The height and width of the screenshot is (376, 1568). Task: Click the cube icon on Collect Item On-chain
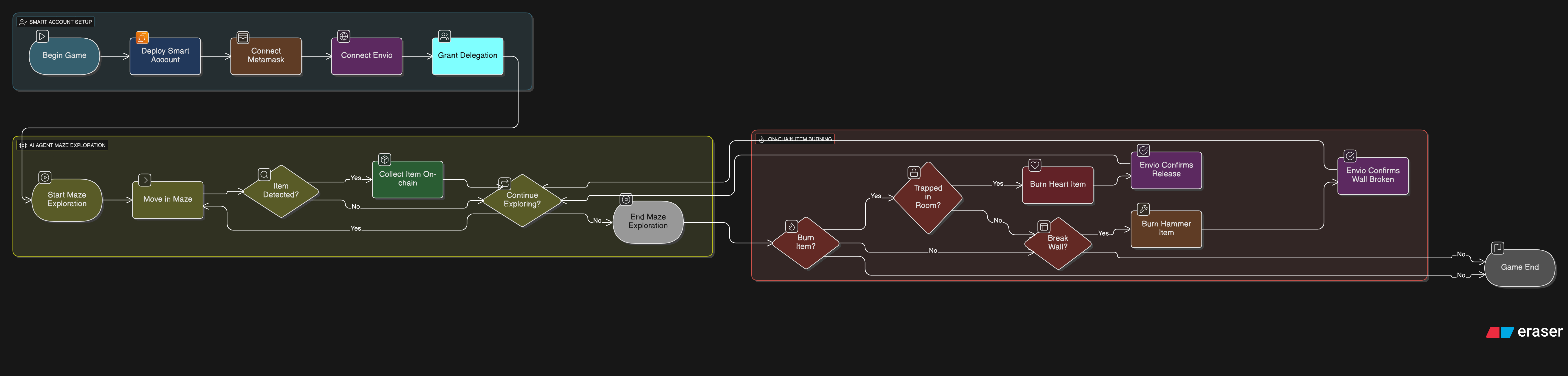[385, 159]
